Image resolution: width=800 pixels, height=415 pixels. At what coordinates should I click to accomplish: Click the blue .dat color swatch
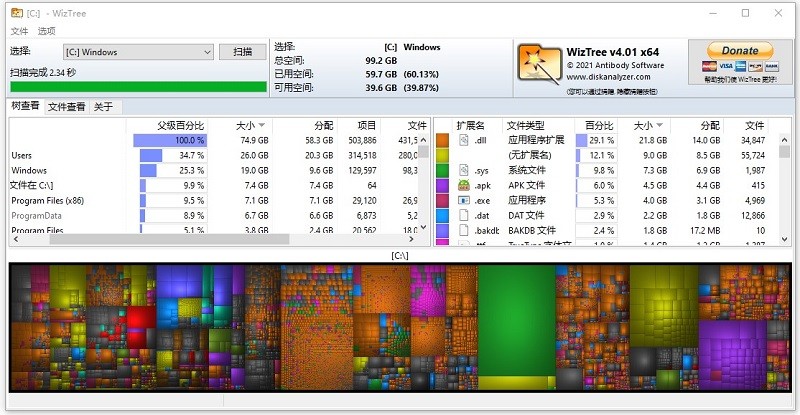point(442,215)
